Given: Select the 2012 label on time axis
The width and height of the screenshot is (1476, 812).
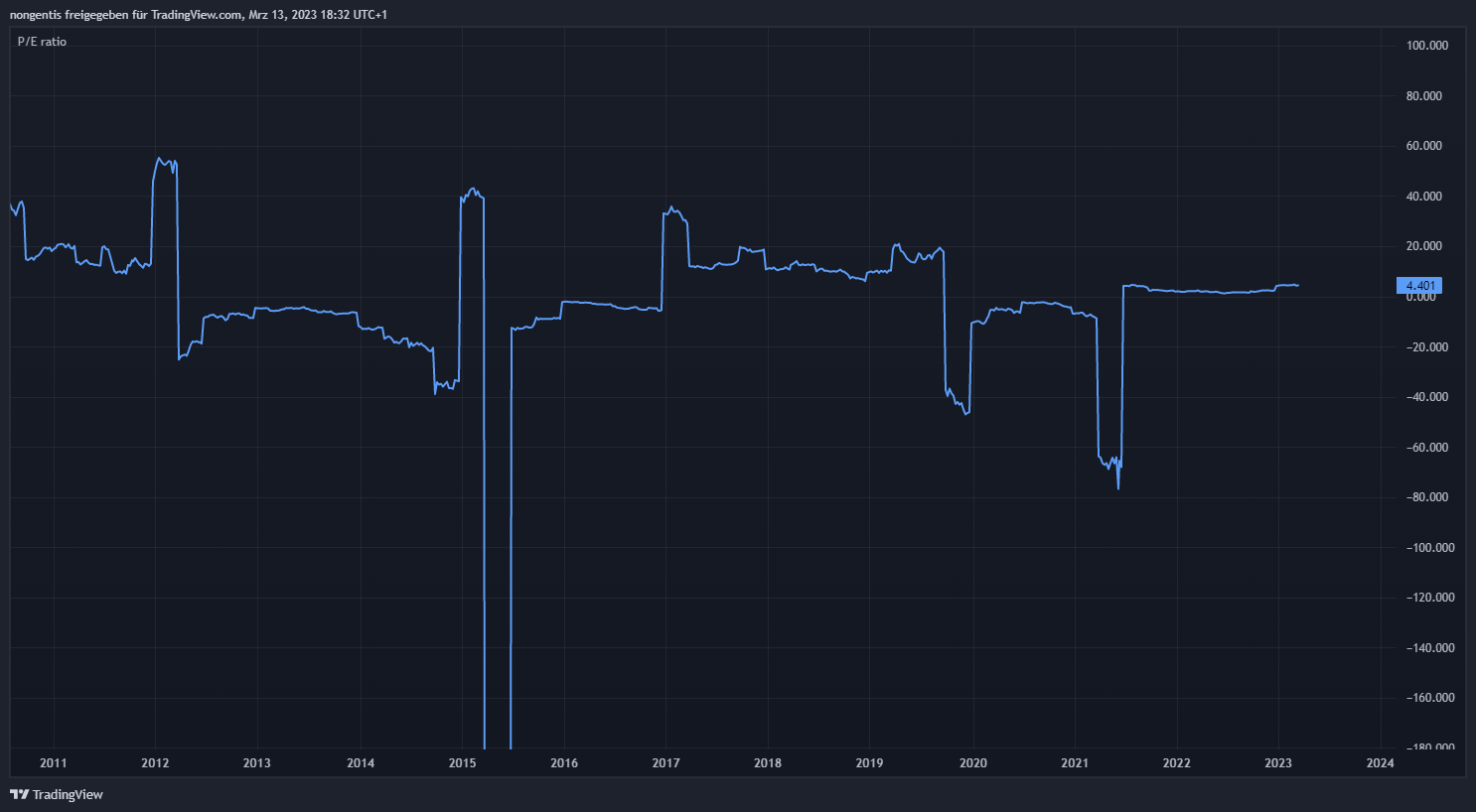Looking at the screenshot, I should [155, 763].
